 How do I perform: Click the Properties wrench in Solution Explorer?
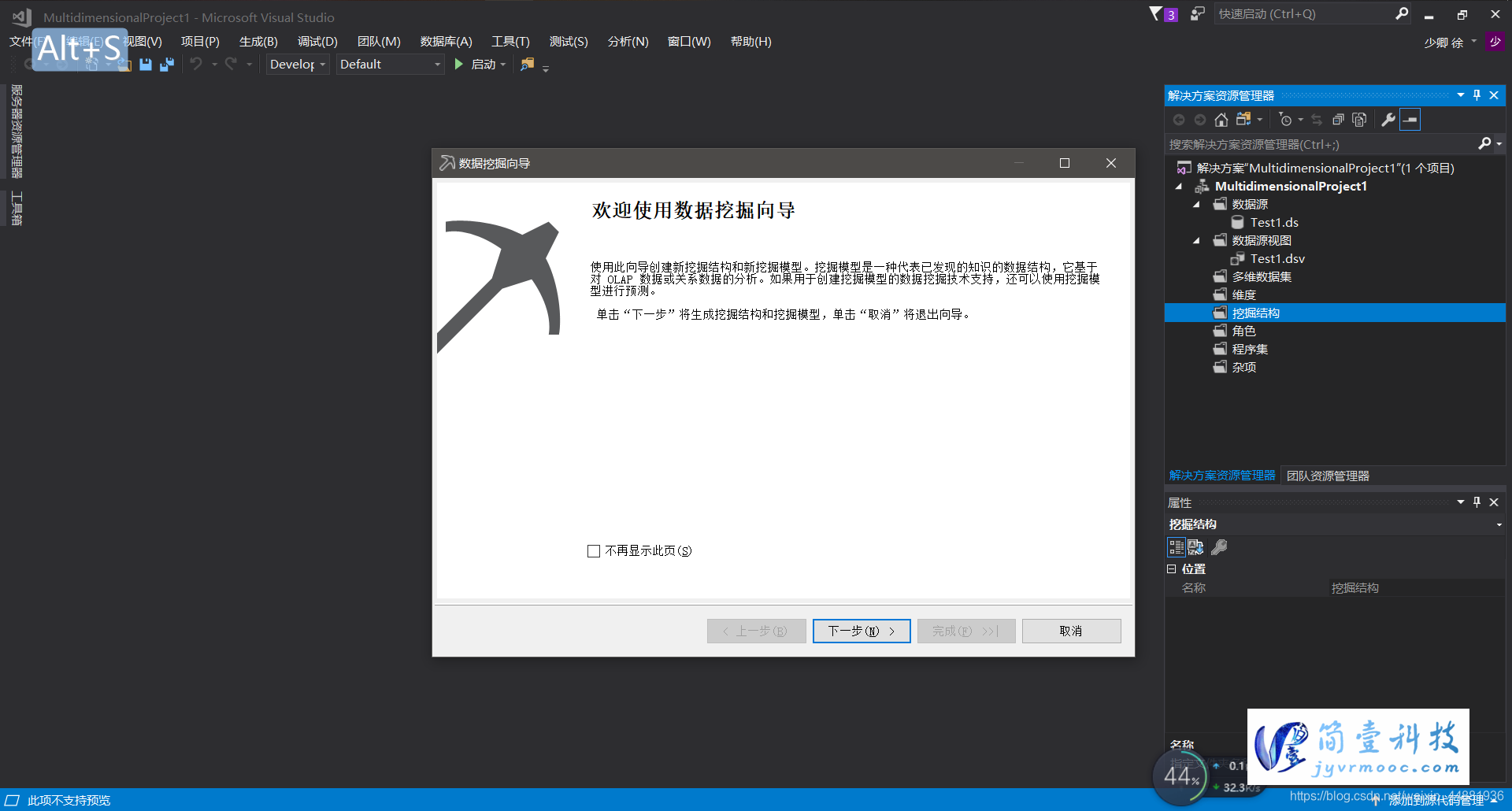[1388, 120]
